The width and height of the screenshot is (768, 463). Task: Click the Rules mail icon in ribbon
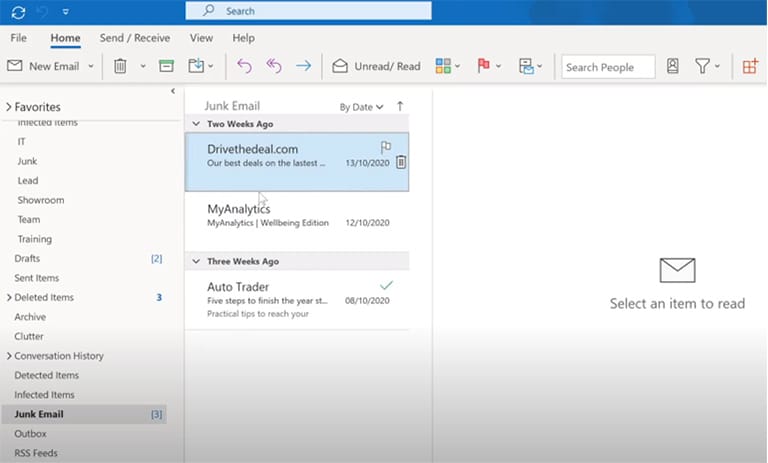click(x=527, y=66)
